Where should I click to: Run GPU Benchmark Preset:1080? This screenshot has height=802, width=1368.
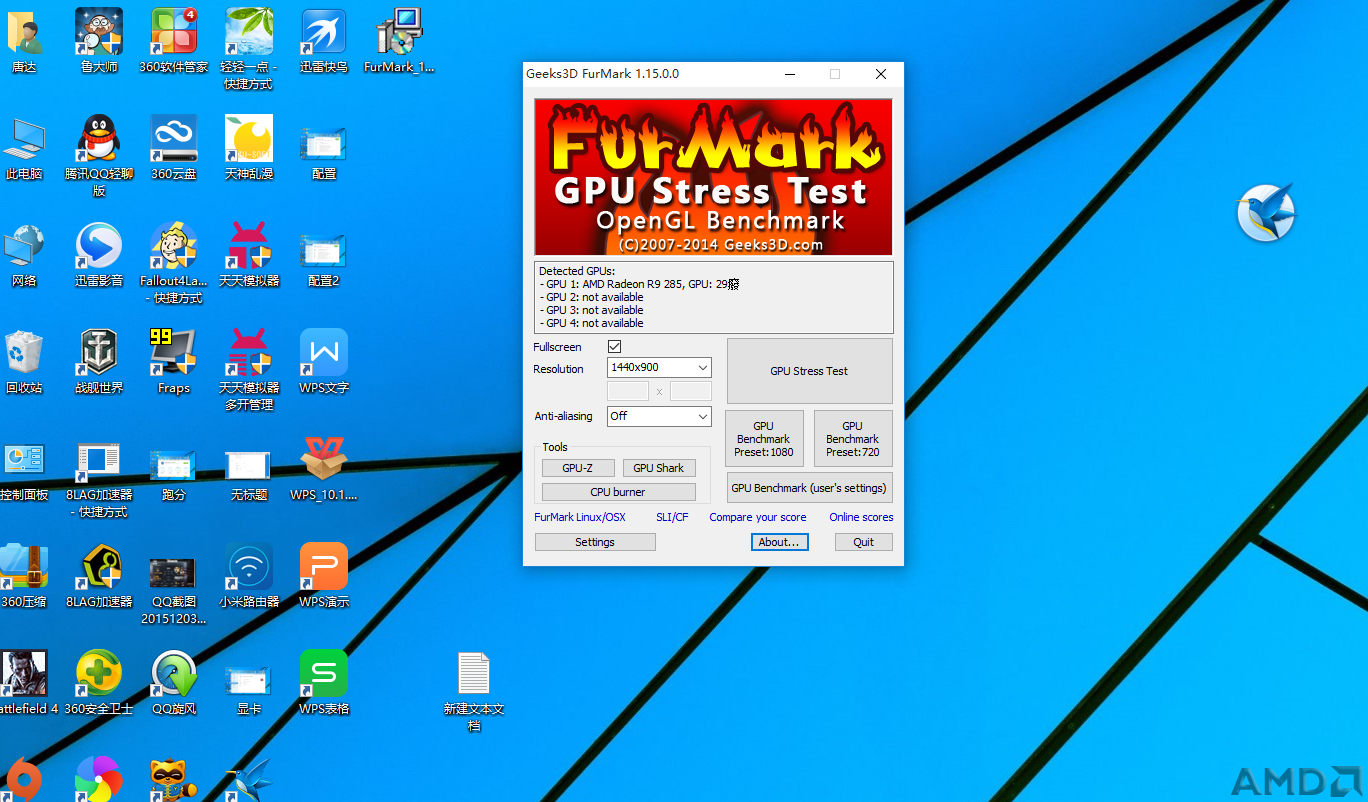click(x=764, y=438)
